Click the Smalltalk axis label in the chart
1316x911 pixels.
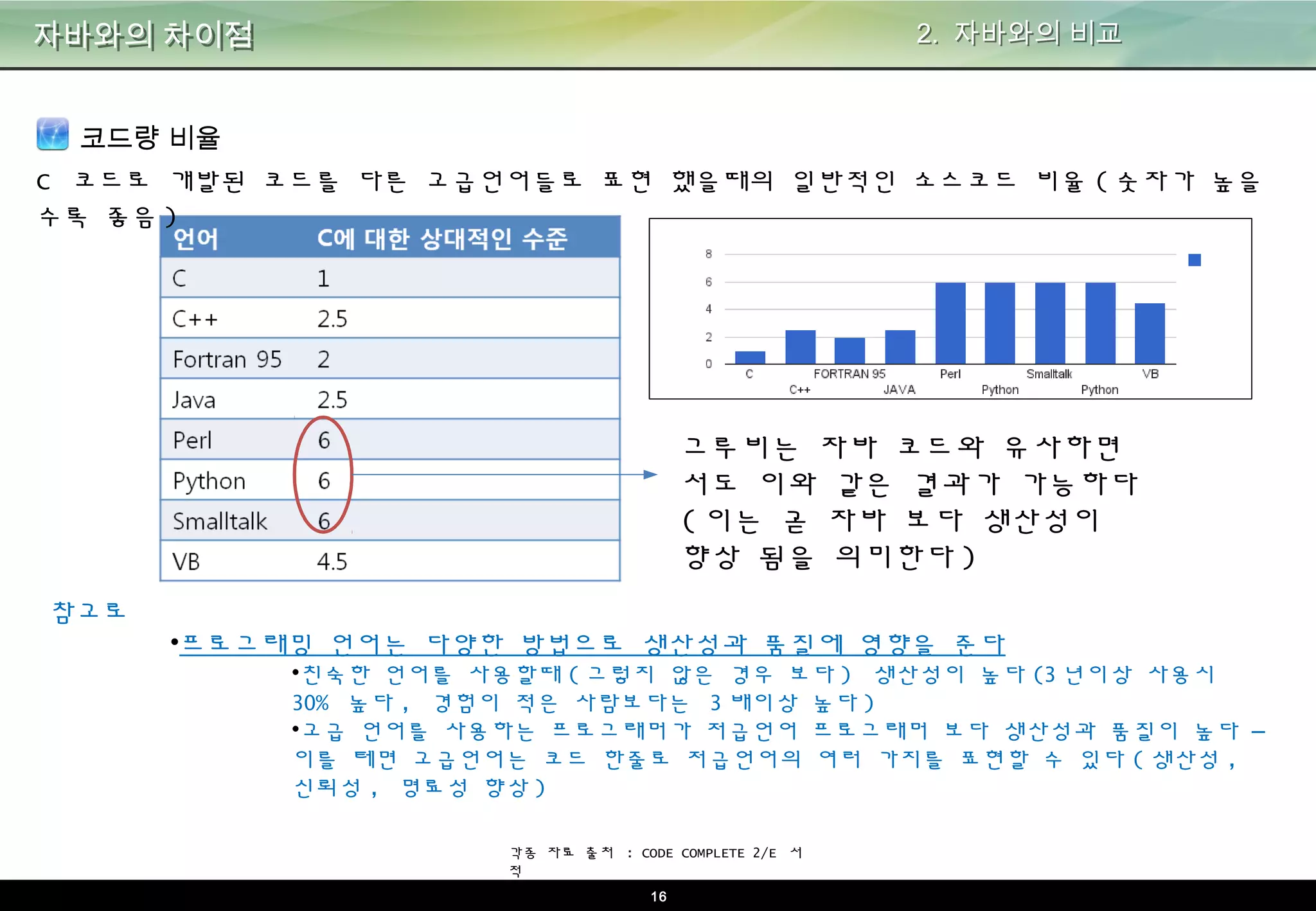tap(1049, 374)
